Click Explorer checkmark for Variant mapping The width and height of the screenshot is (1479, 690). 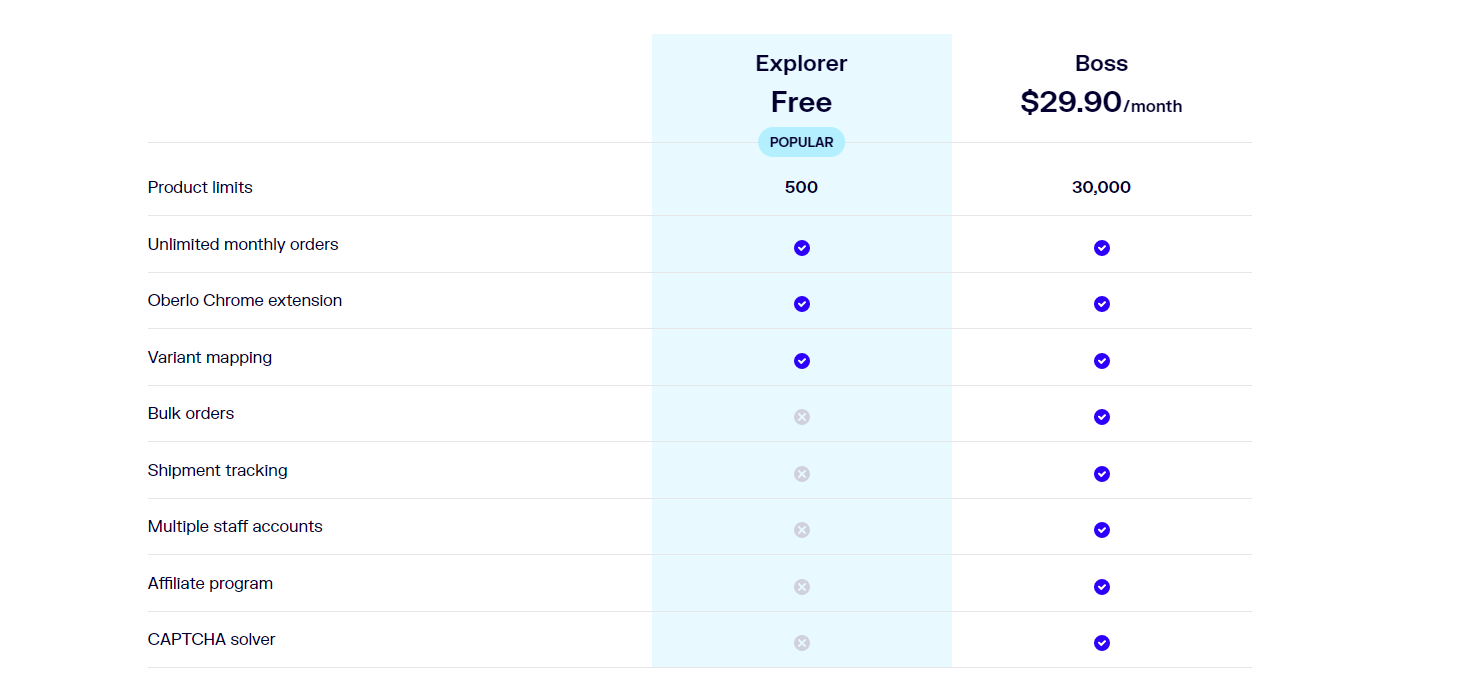point(802,361)
